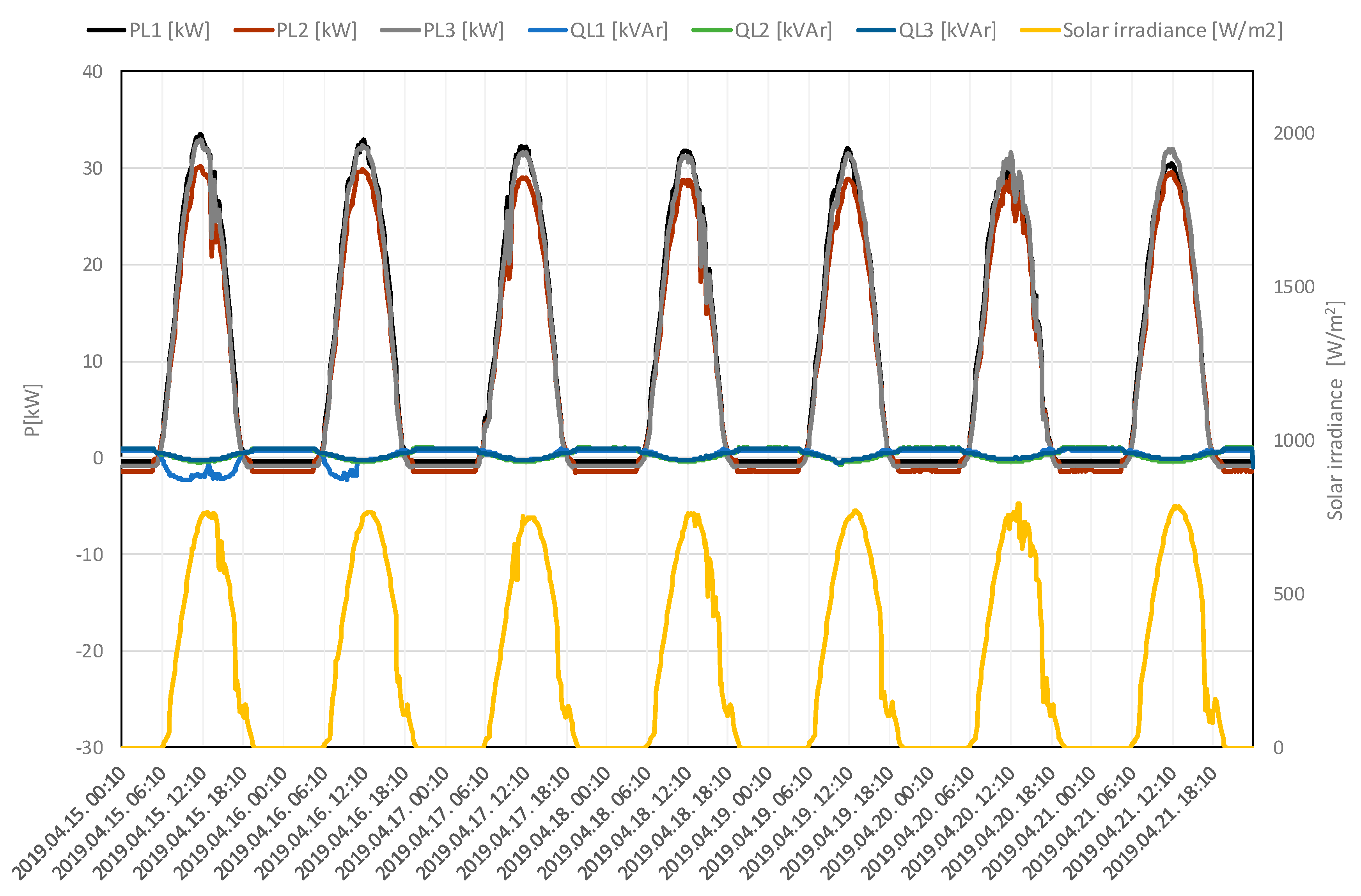Click the PL1 [kW] legend entry
Image resolution: width=1361 pixels, height=896 pixels.
[x=169, y=30]
